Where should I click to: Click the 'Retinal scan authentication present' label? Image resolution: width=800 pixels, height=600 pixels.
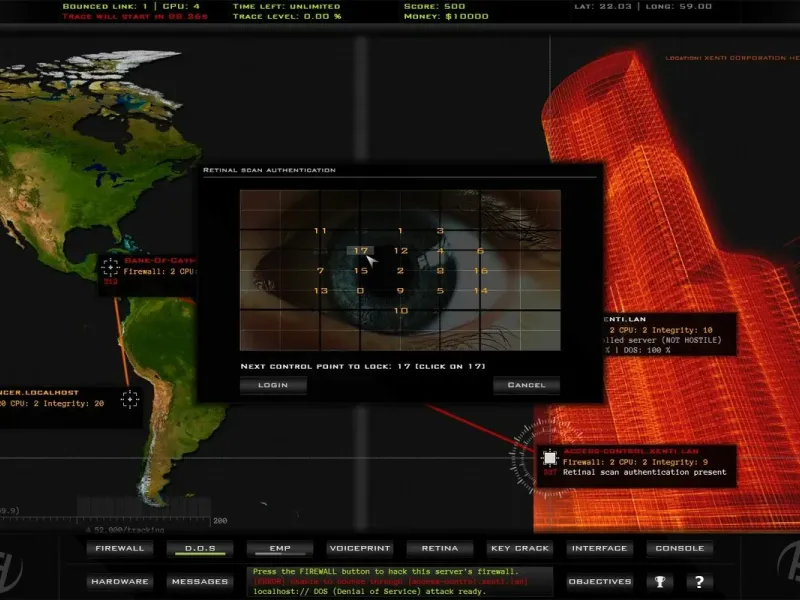[644, 472]
